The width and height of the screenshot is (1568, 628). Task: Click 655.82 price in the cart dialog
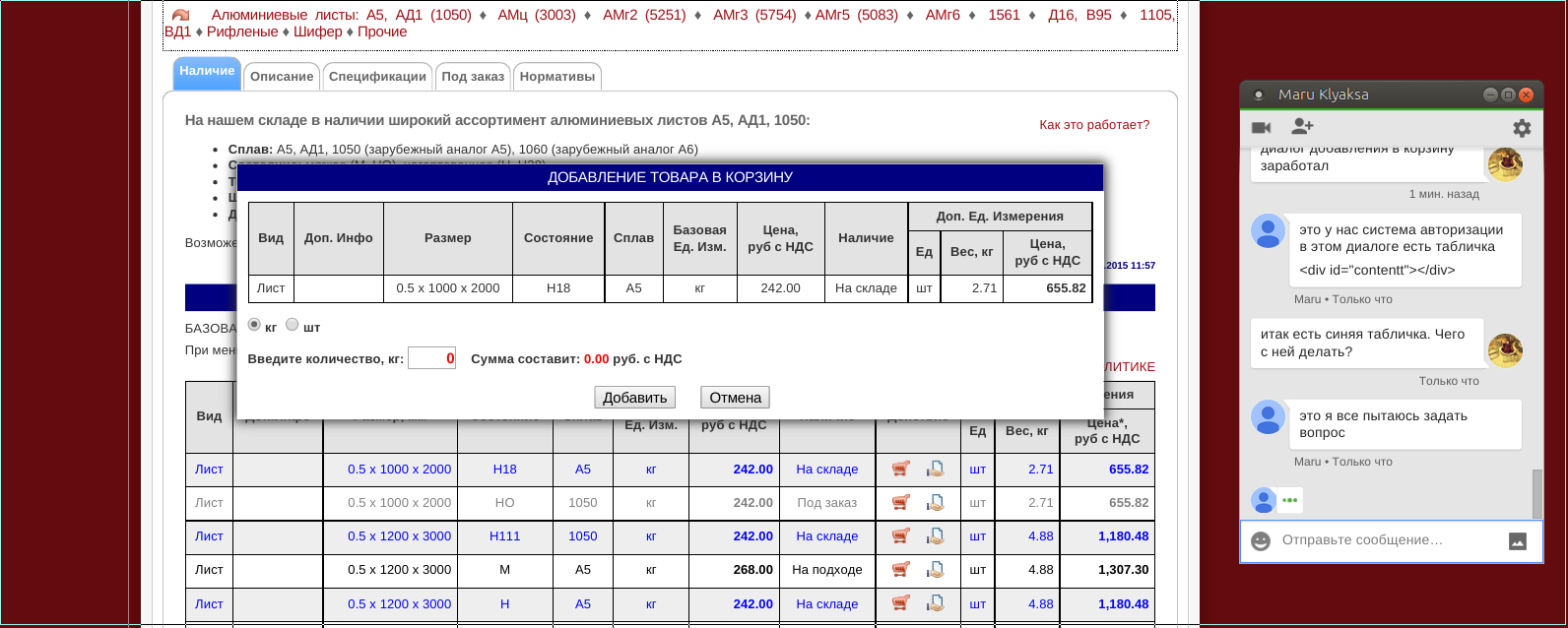[1064, 288]
